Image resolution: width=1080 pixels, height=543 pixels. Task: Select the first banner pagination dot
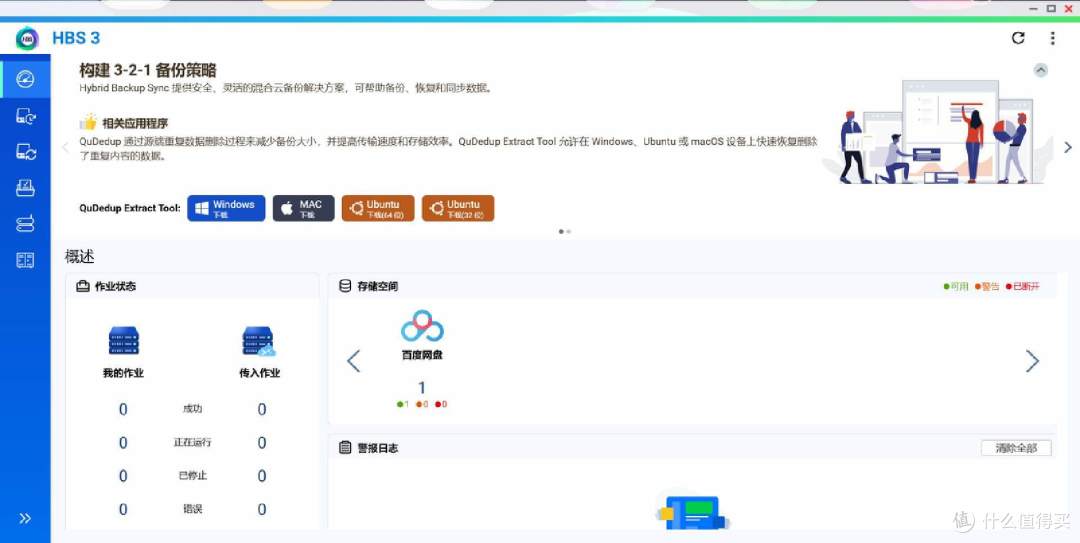(x=561, y=232)
